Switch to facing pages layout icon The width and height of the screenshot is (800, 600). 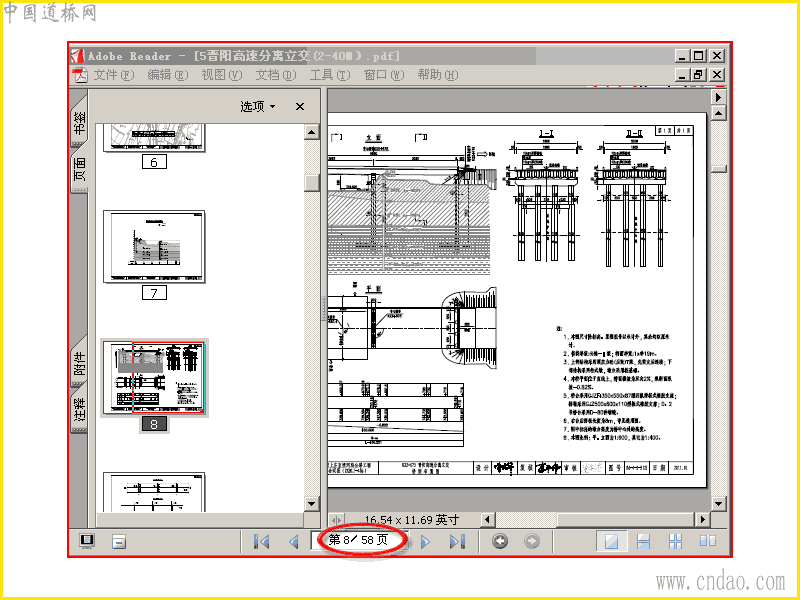pos(708,541)
